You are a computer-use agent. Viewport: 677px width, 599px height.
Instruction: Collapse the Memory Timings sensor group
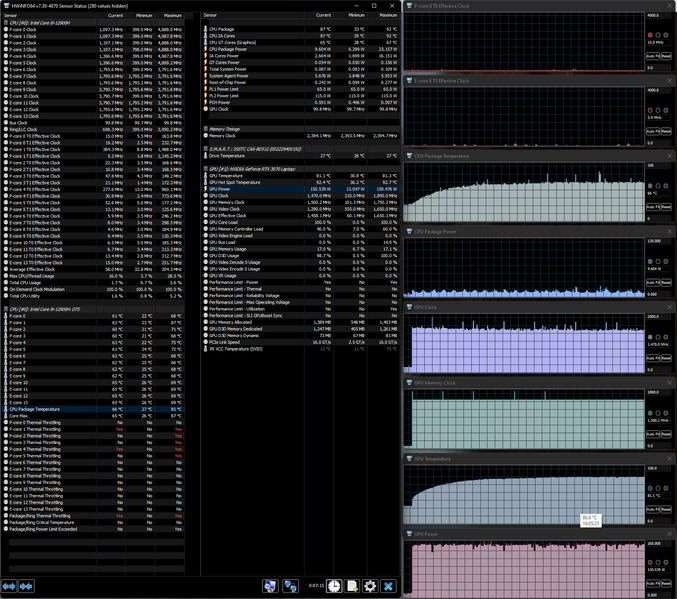tap(206, 129)
